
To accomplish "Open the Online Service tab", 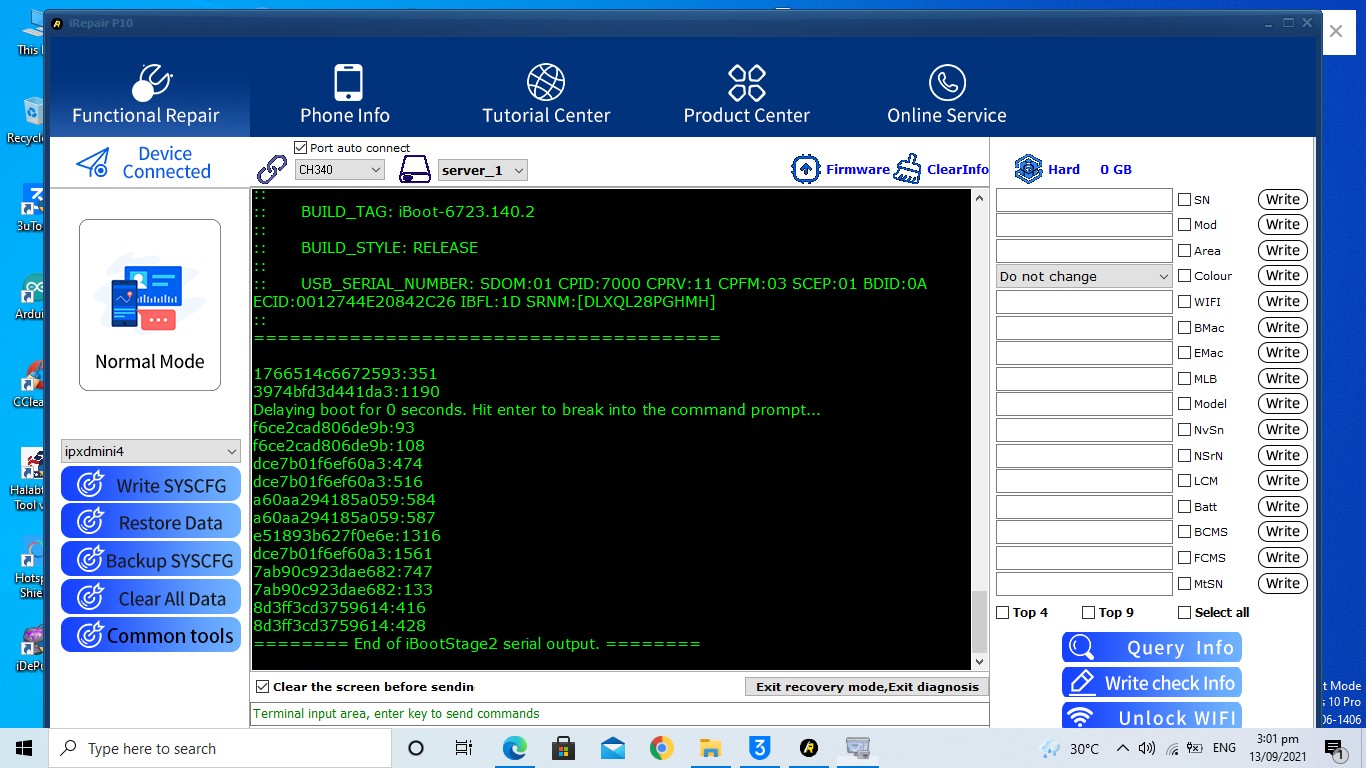I will click(947, 95).
